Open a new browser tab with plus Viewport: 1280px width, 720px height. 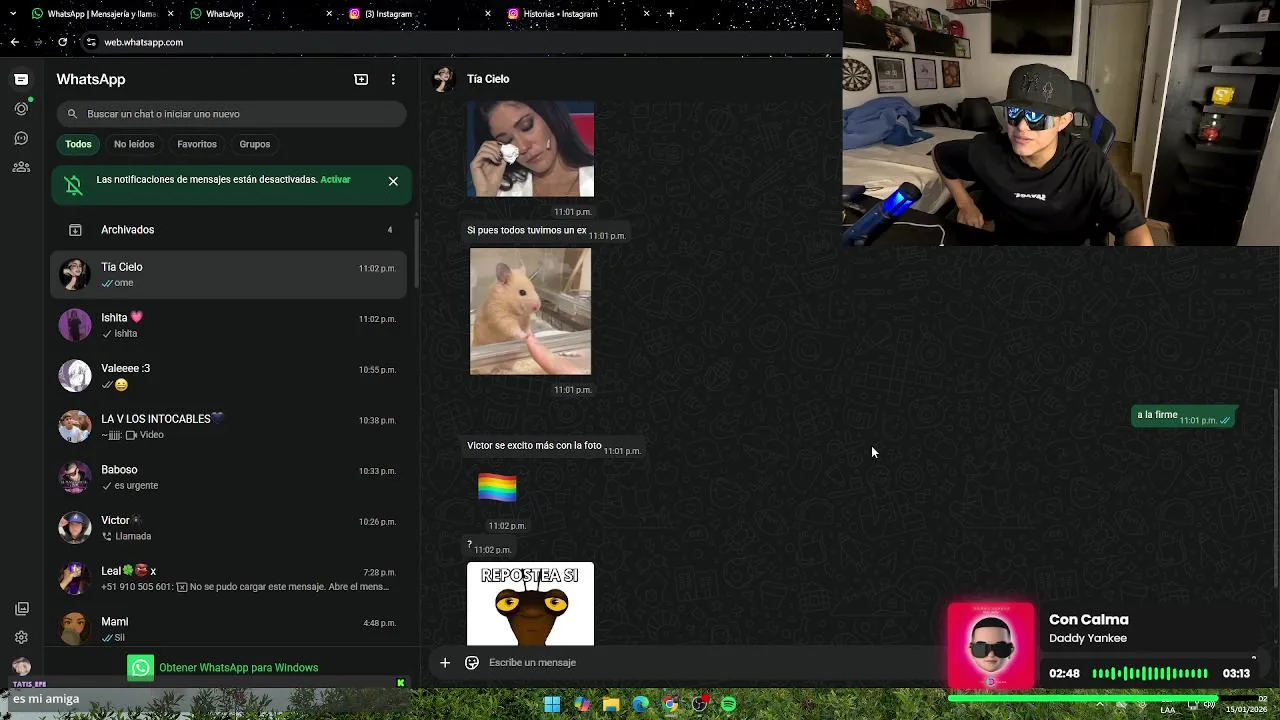pyautogui.click(x=670, y=14)
